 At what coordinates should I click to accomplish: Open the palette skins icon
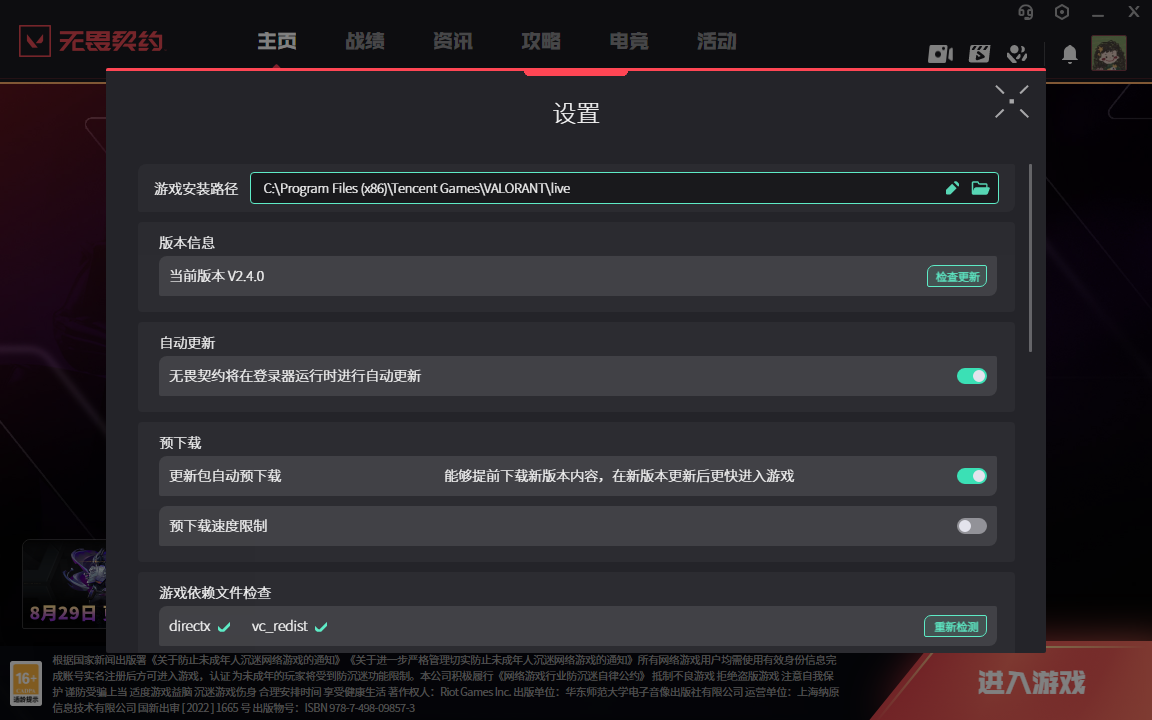click(x=1017, y=54)
